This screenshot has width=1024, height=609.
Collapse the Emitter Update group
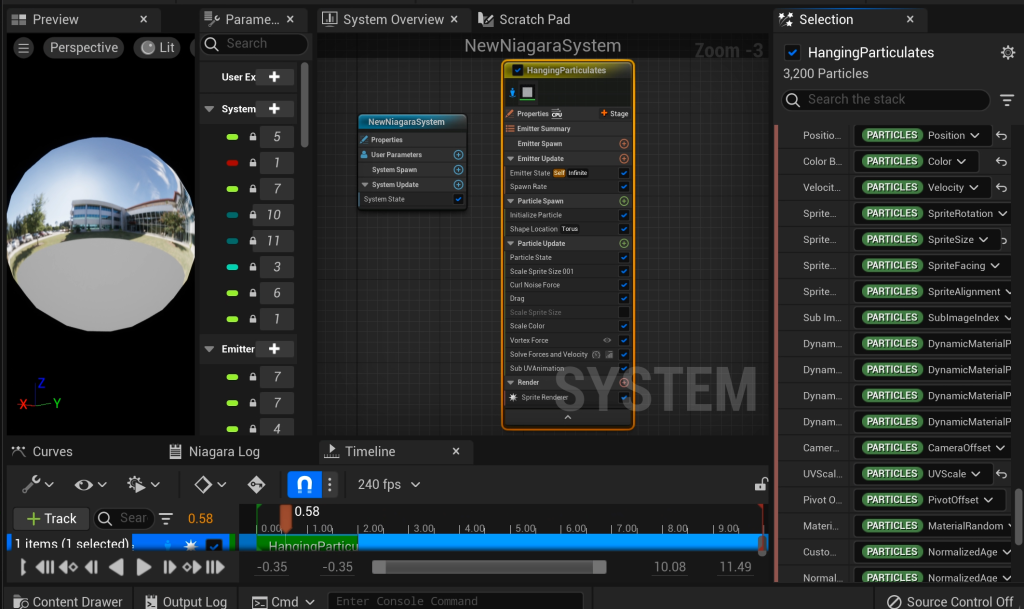(x=511, y=159)
